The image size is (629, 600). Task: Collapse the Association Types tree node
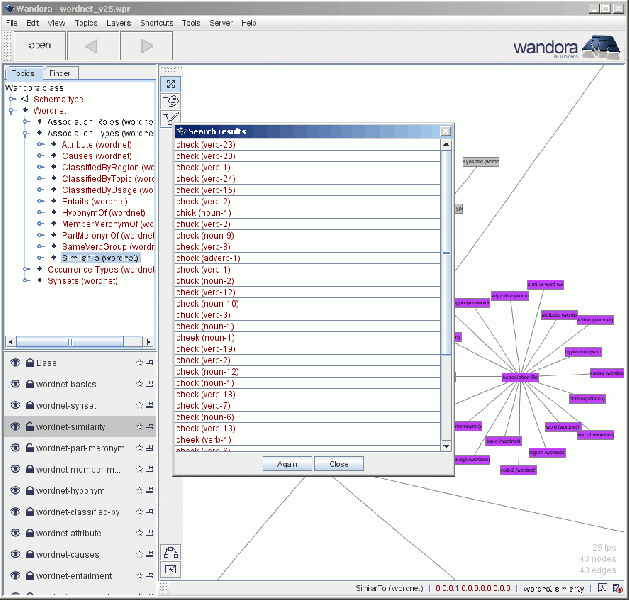(27, 133)
